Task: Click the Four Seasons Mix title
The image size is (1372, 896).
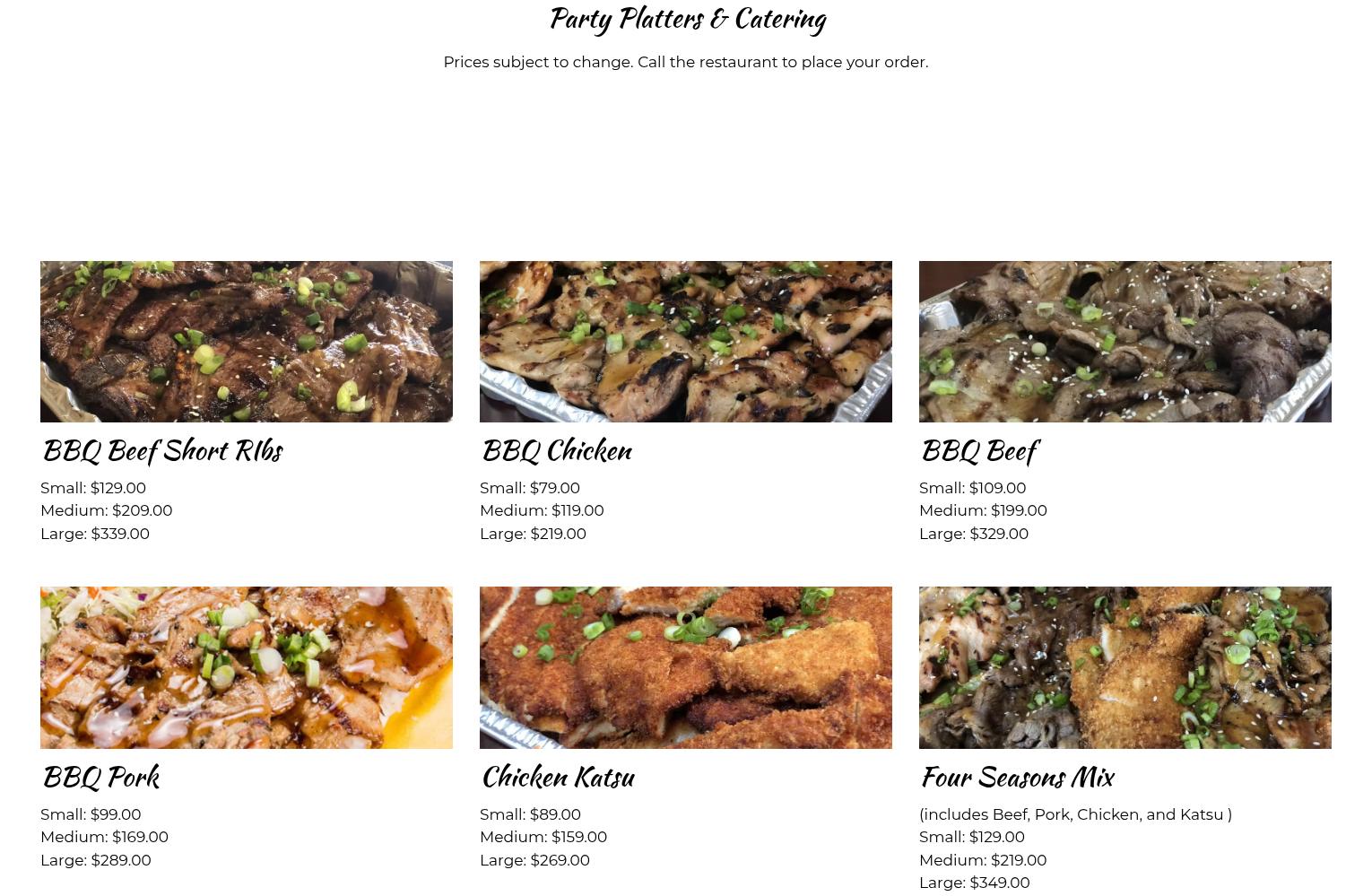Action: tap(1017, 777)
